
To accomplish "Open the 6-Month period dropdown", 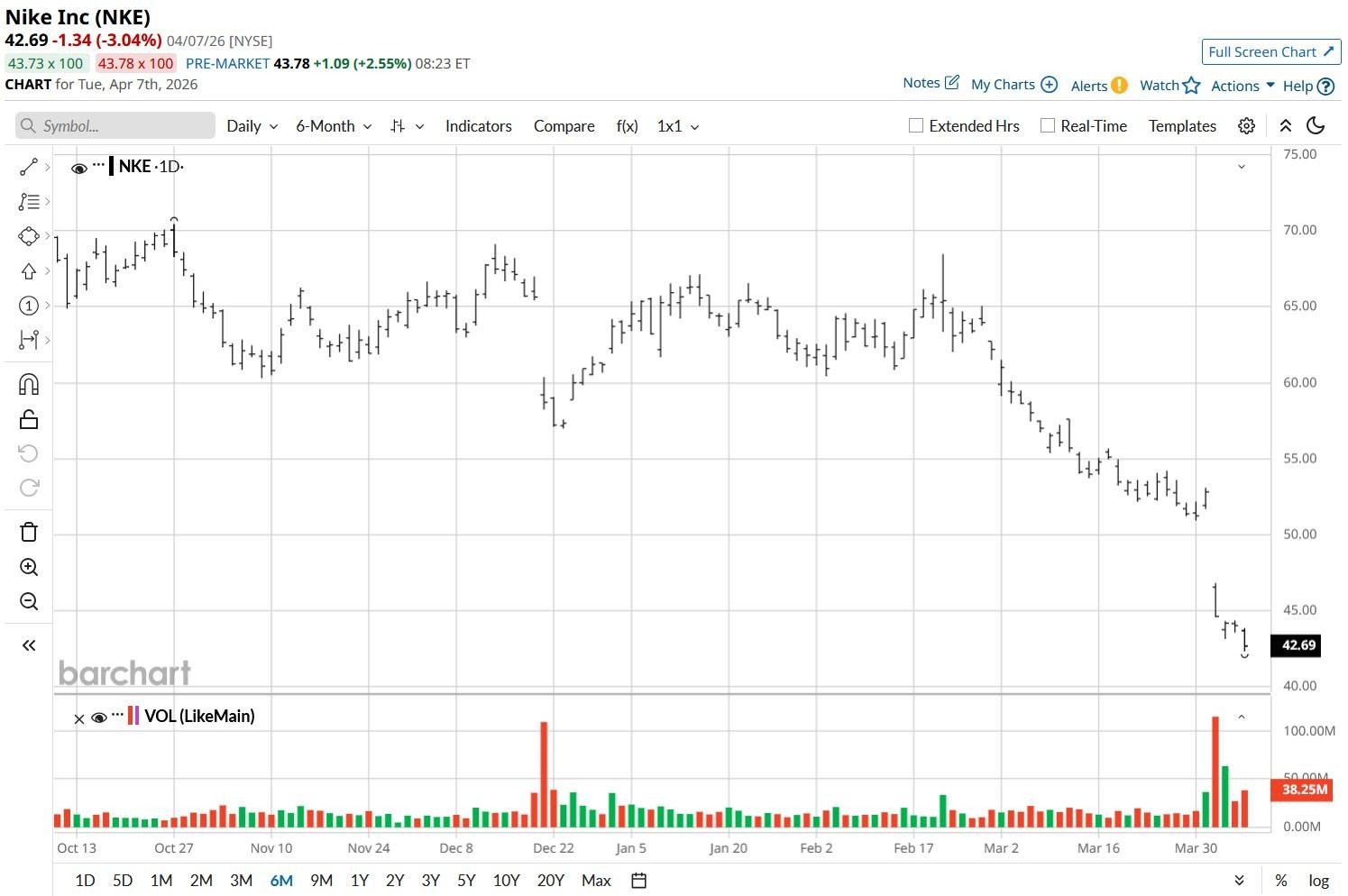I will 334,126.
